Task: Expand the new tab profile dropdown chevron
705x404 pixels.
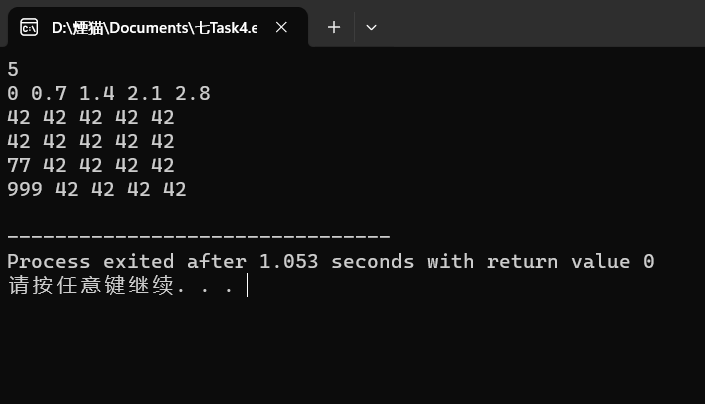Action: coord(371,27)
